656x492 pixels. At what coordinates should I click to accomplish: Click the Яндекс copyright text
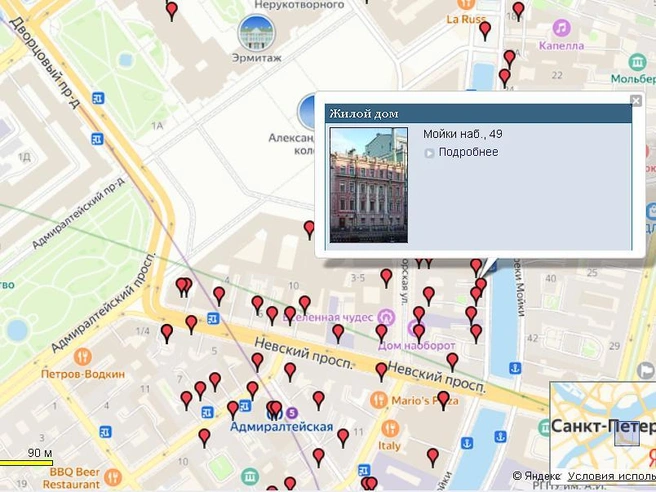[536, 476]
